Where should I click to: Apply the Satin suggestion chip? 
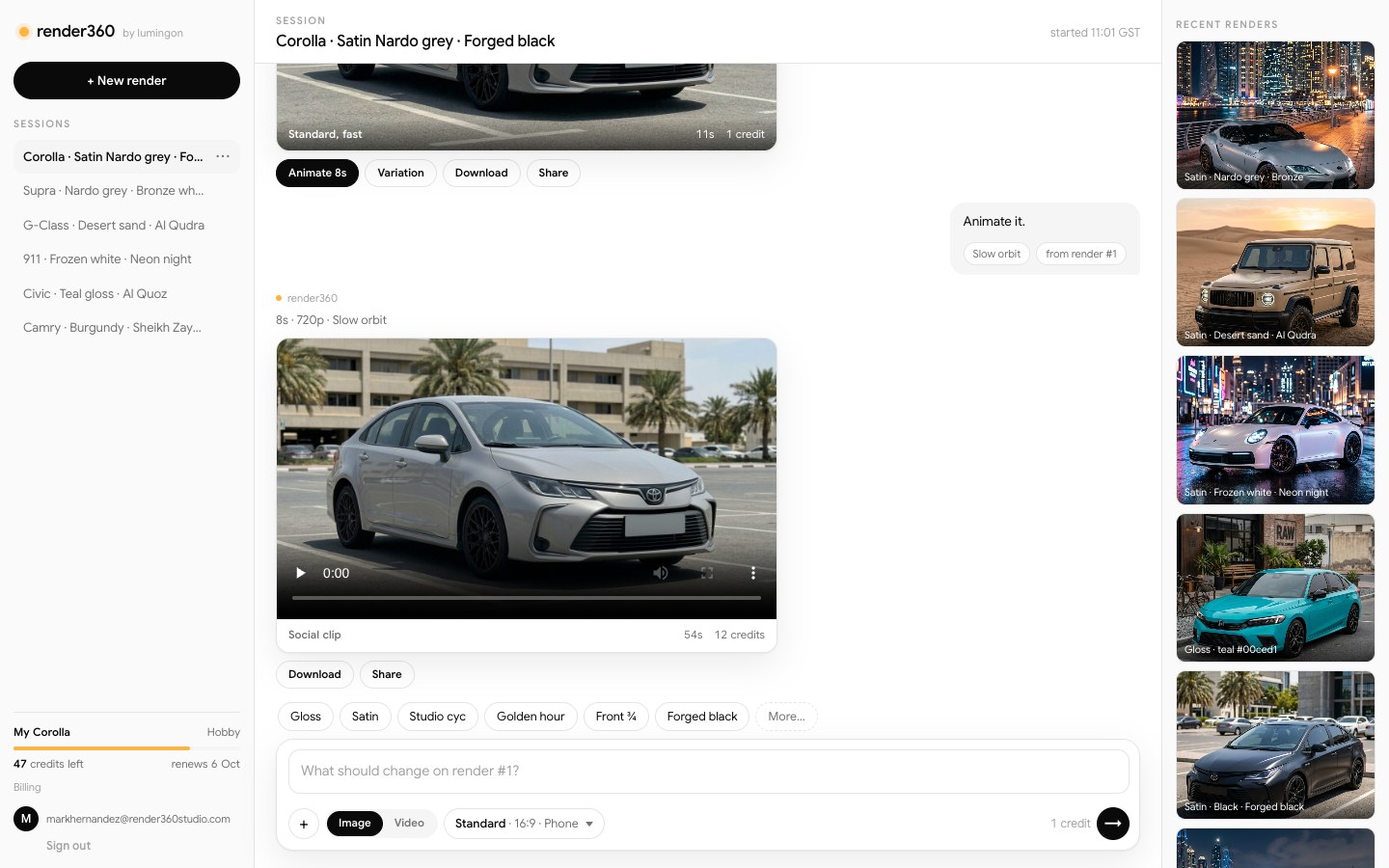366,717
